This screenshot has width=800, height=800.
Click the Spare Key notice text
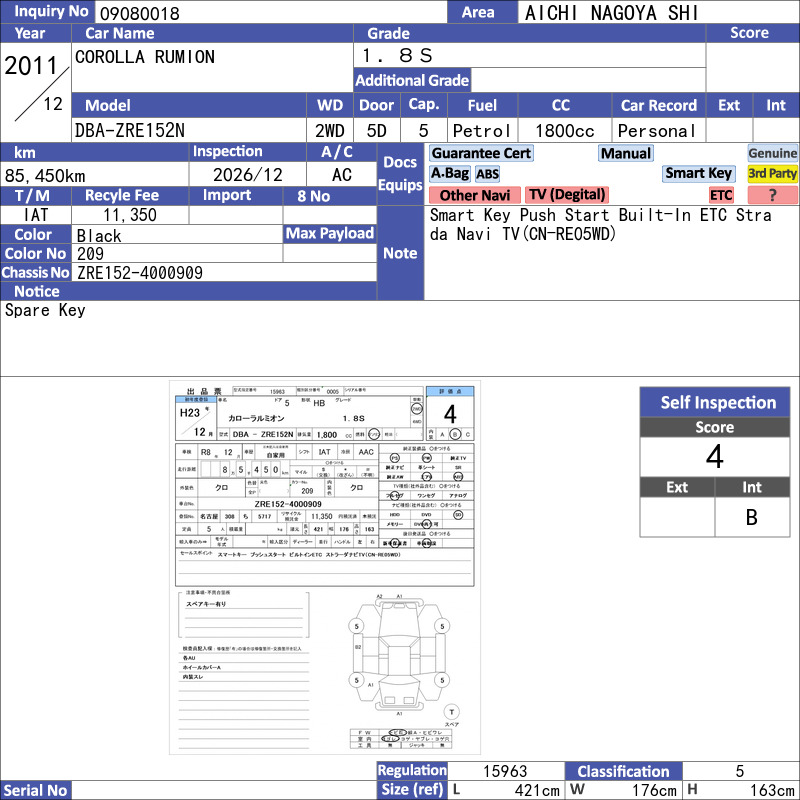[x=45, y=310]
